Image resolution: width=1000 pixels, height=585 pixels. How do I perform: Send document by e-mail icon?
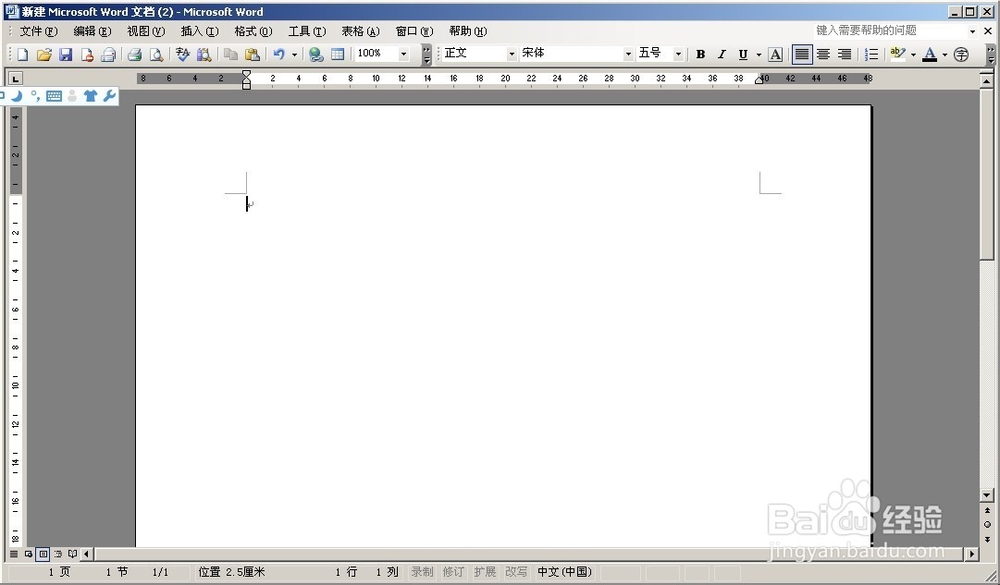(108, 54)
